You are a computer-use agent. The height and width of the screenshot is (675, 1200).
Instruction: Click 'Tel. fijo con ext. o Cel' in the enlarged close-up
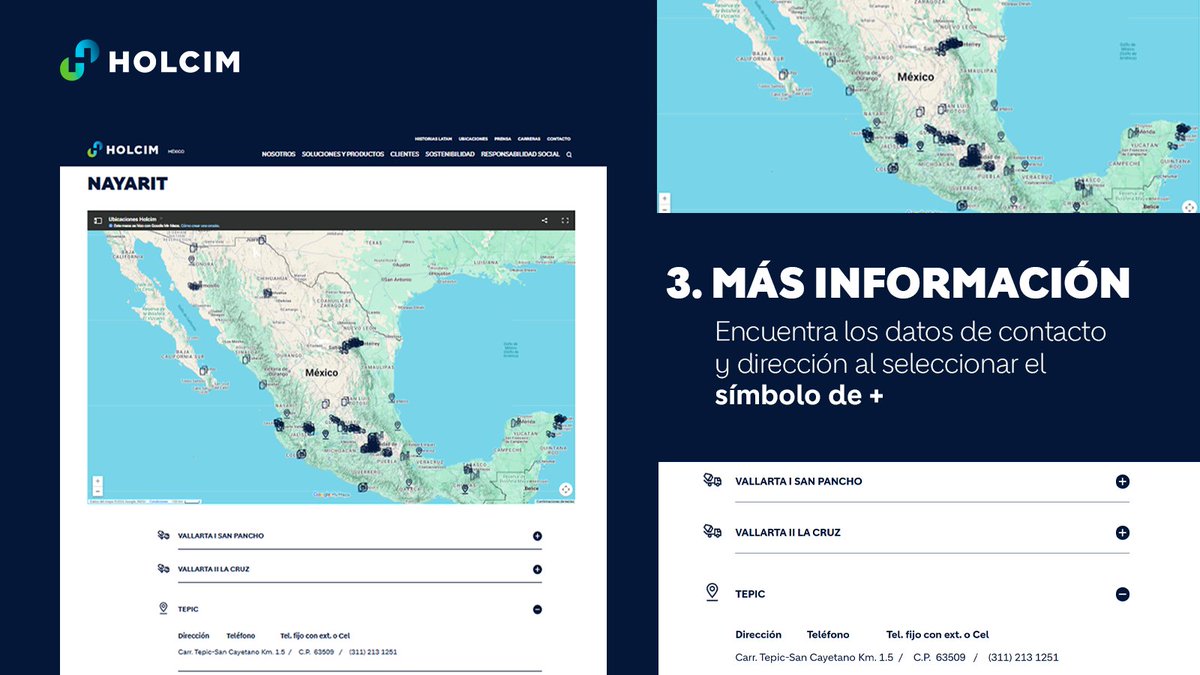pos(937,634)
